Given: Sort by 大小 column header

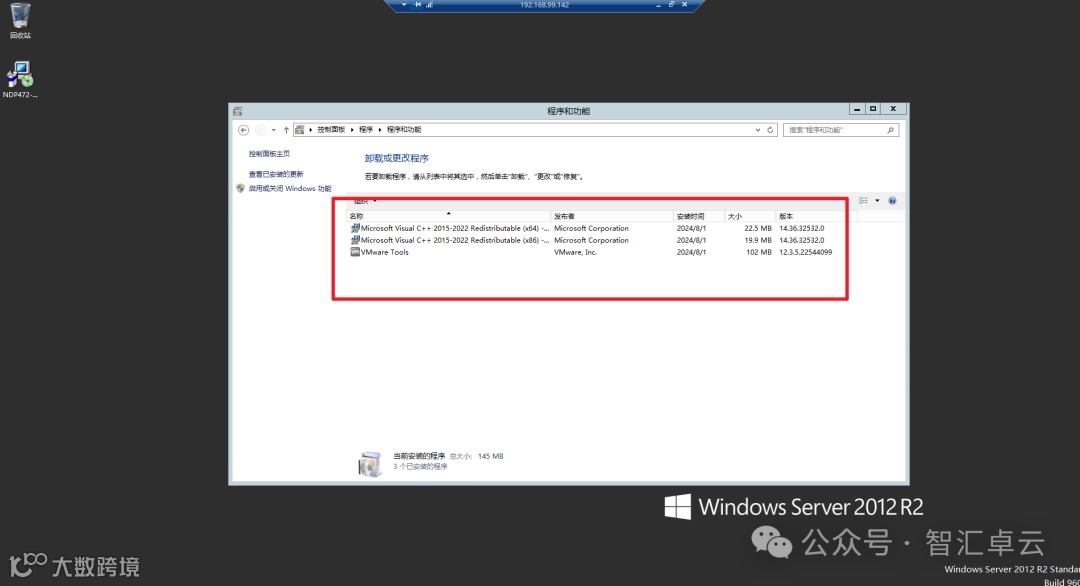Looking at the screenshot, I should pyautogui.click(x=749, y=216).
